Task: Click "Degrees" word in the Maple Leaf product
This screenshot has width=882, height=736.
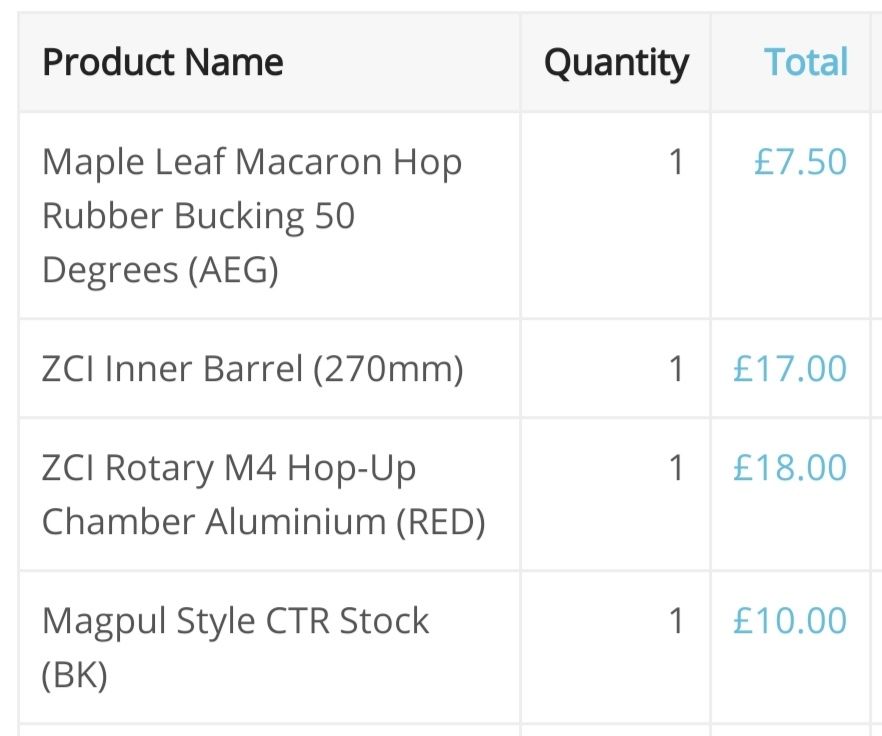Action: pos(110,270)
